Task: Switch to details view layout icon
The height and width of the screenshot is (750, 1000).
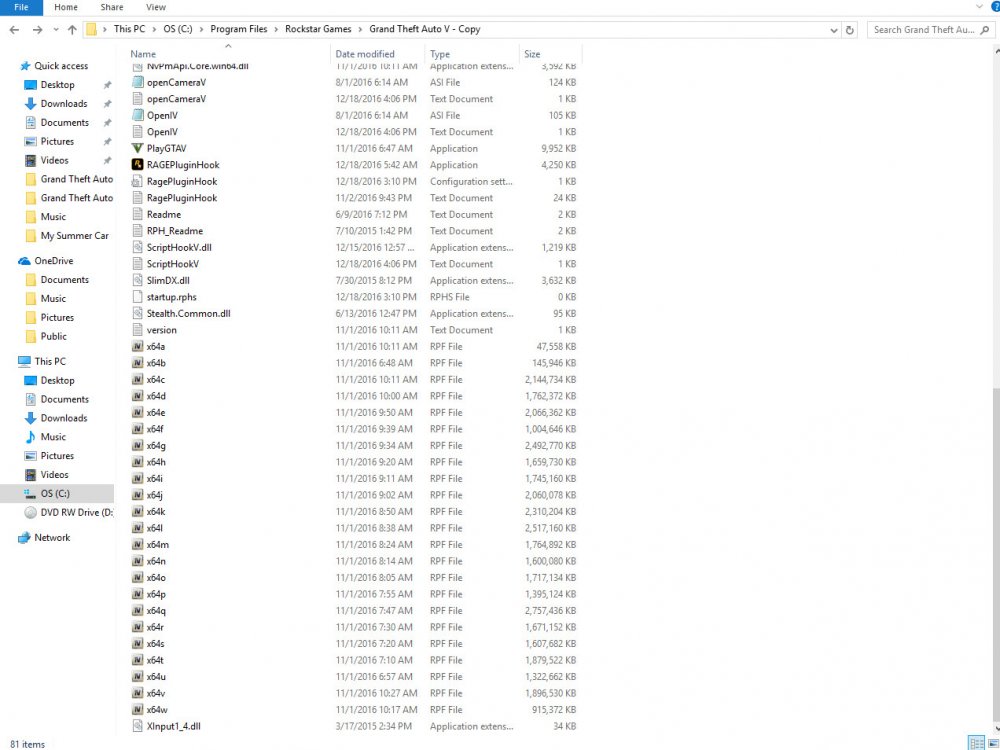Action: (x=976, y=743)
